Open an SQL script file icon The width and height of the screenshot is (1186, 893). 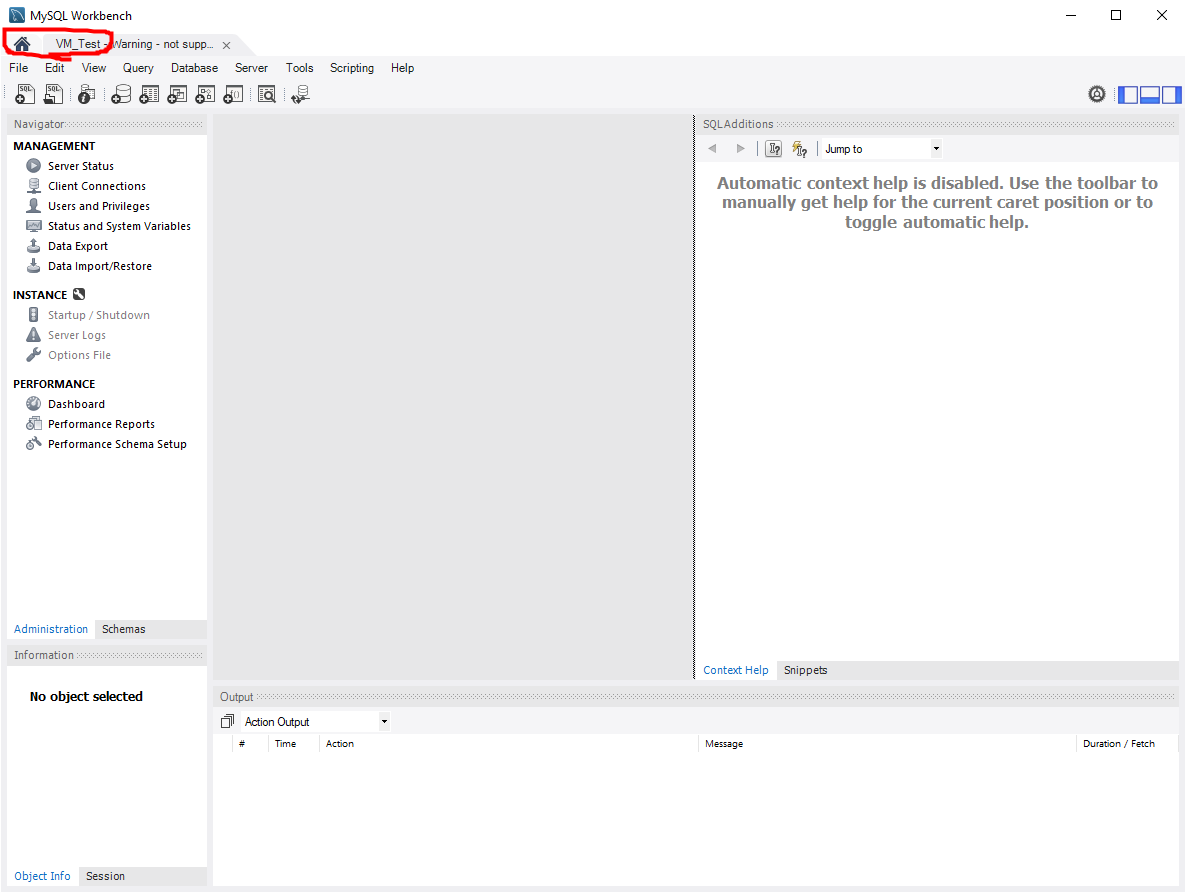(53, 95)
